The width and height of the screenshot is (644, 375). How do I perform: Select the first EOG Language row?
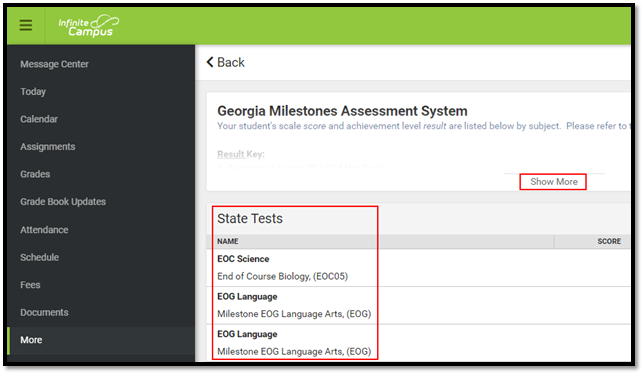coord(418,305)
